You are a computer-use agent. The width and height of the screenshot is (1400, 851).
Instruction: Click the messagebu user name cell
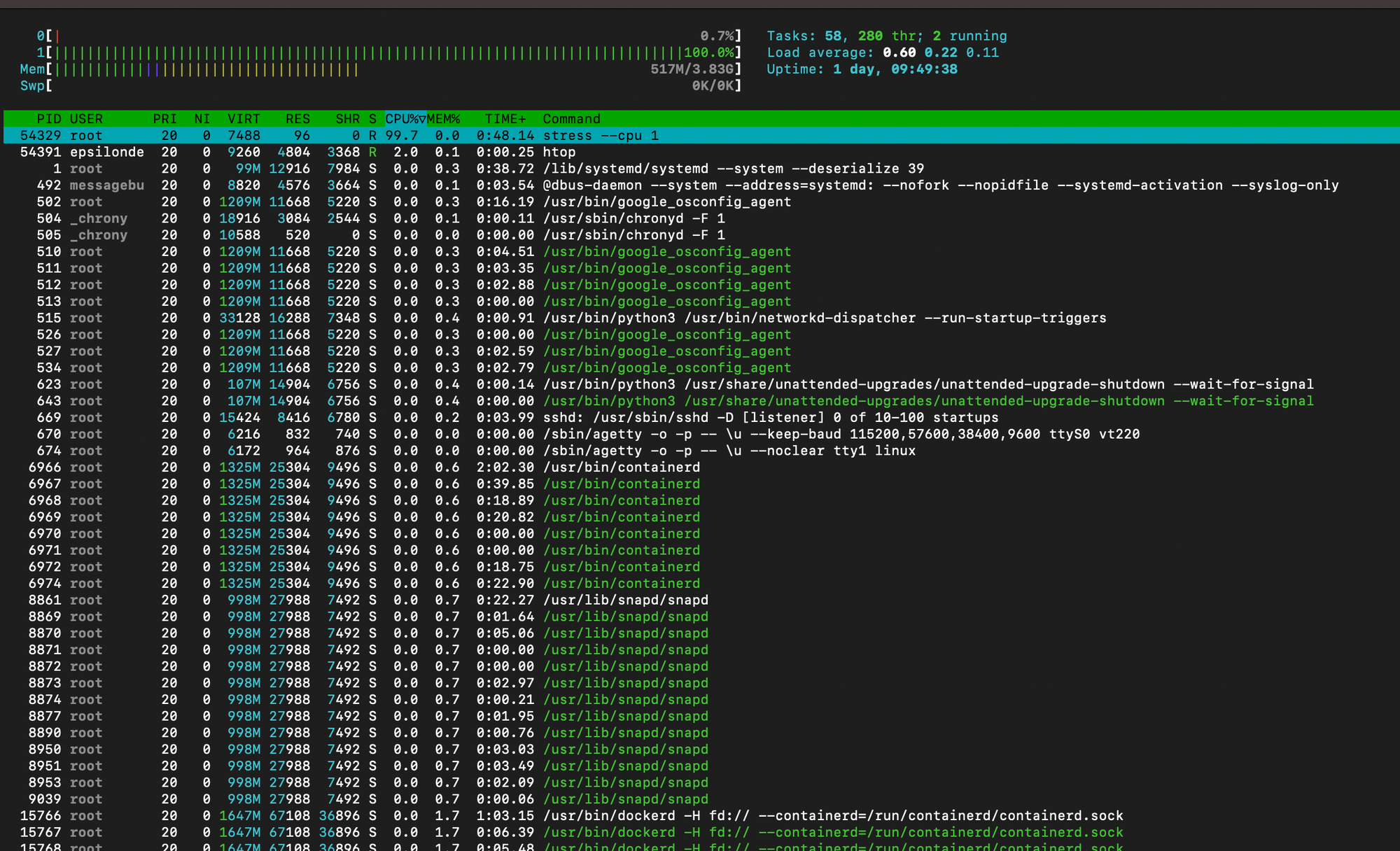click(x=107, y=185)
